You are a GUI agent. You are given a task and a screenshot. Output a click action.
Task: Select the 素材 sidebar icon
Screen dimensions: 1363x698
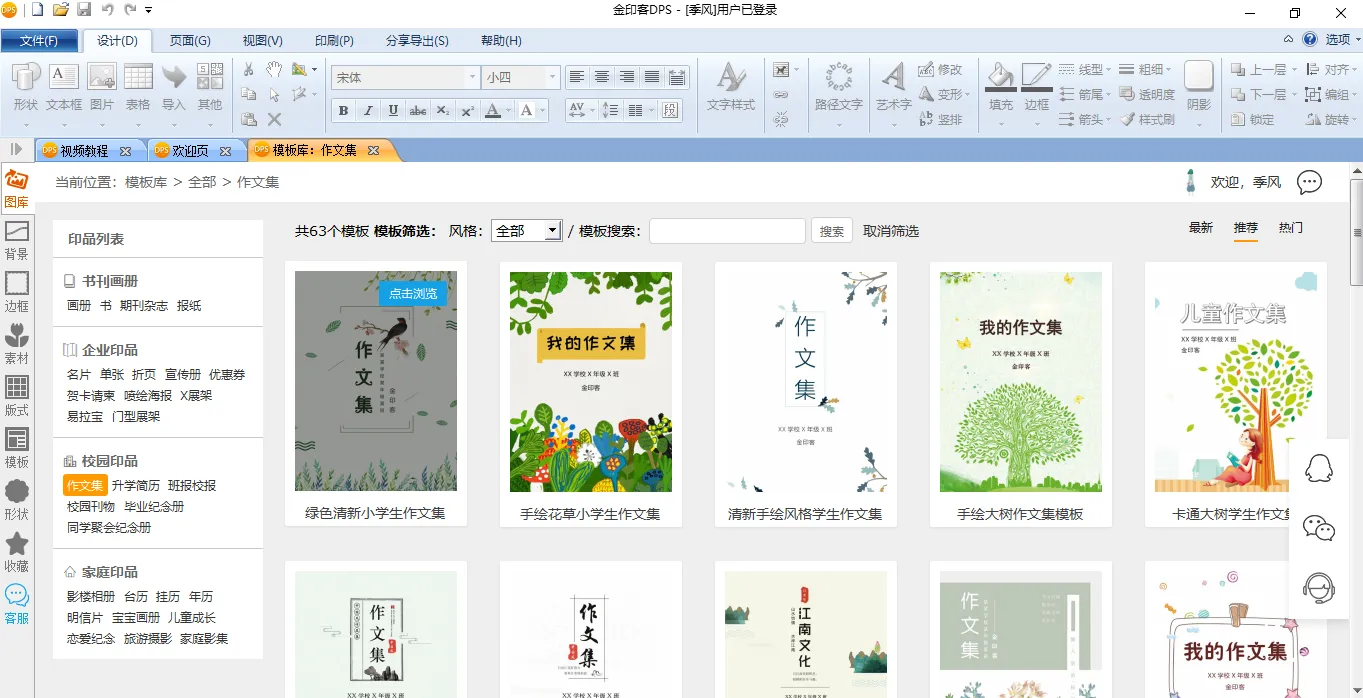(17, 343)
